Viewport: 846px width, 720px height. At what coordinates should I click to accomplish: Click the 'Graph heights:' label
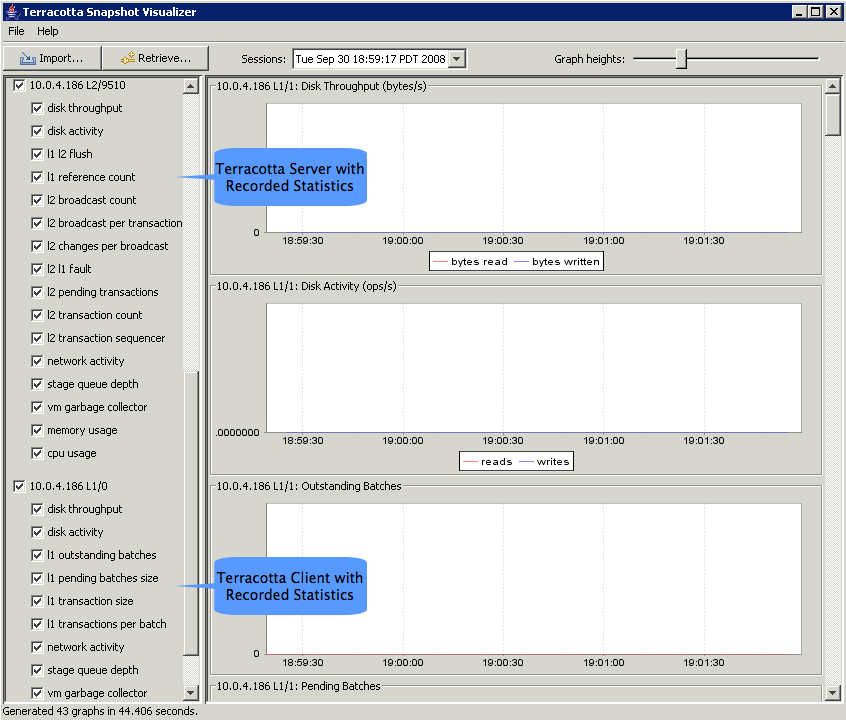pyautogui.click(x=589, y=59)
